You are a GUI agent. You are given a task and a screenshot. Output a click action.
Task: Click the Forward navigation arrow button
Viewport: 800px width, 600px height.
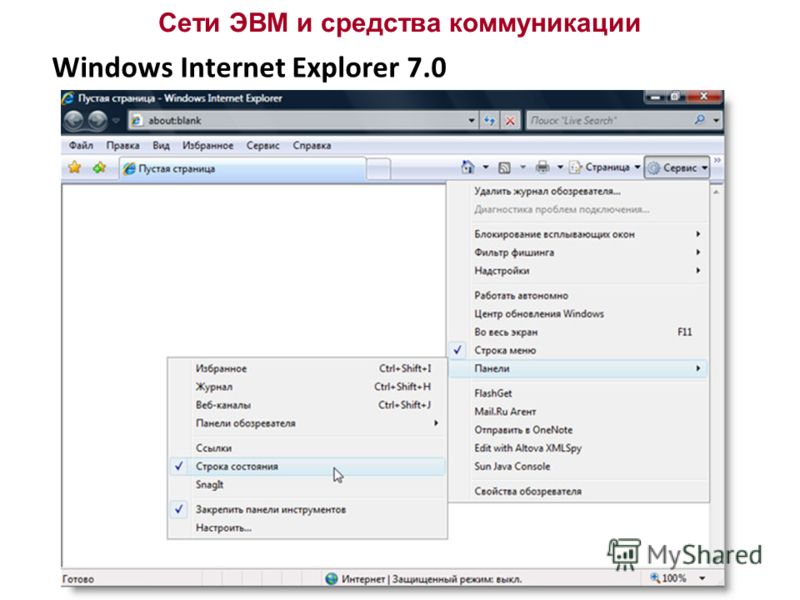pyautogui.click(x=97, y=121)
